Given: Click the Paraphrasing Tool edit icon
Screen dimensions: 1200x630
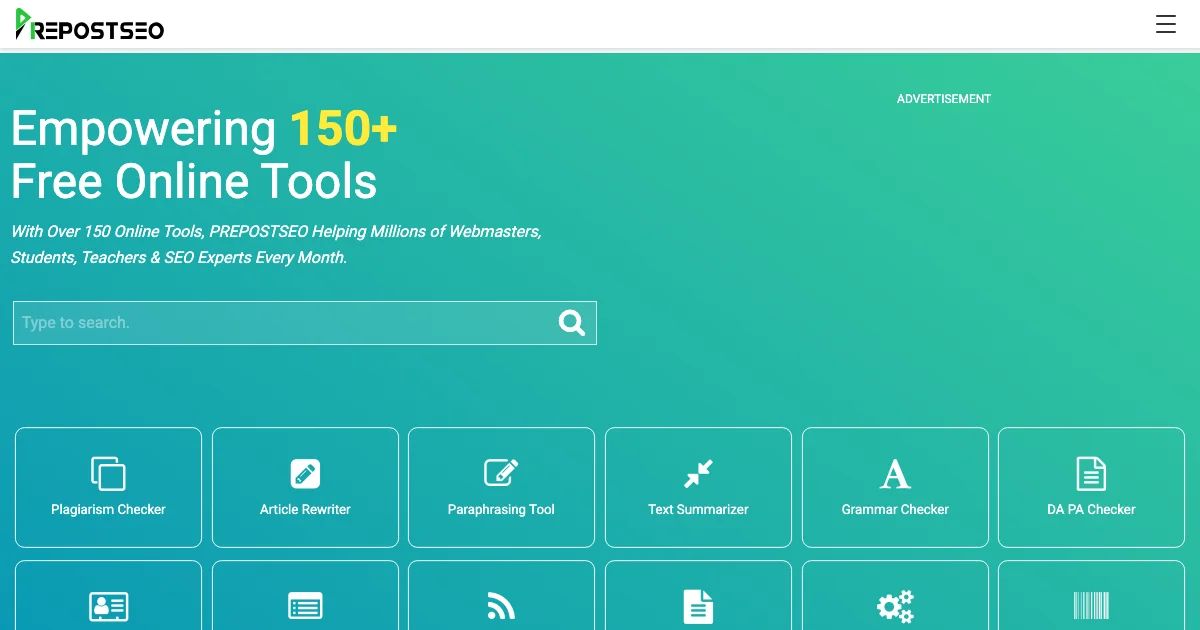Looking at the screenshot, I should click(x=501, y=473).
